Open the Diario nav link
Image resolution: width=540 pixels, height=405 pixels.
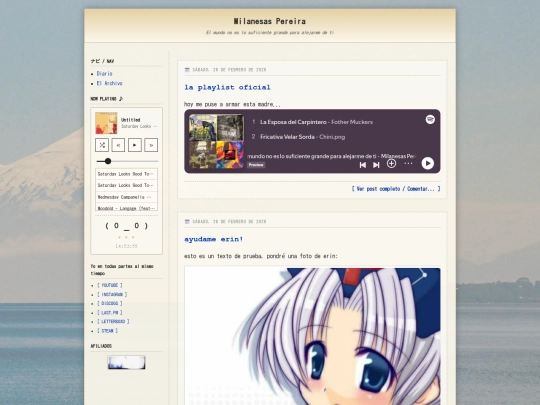point(104,73)
